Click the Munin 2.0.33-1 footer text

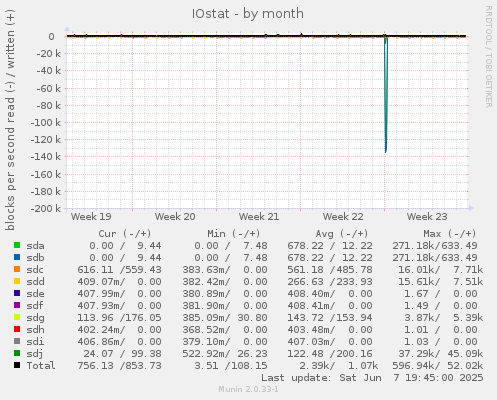(x=248, y=389)
